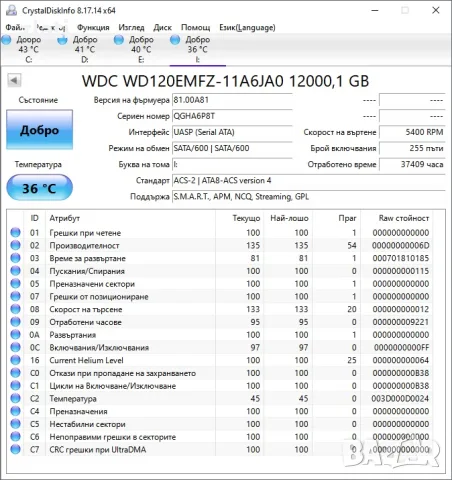Go to previous disk with left arrow button

[14, 80]
